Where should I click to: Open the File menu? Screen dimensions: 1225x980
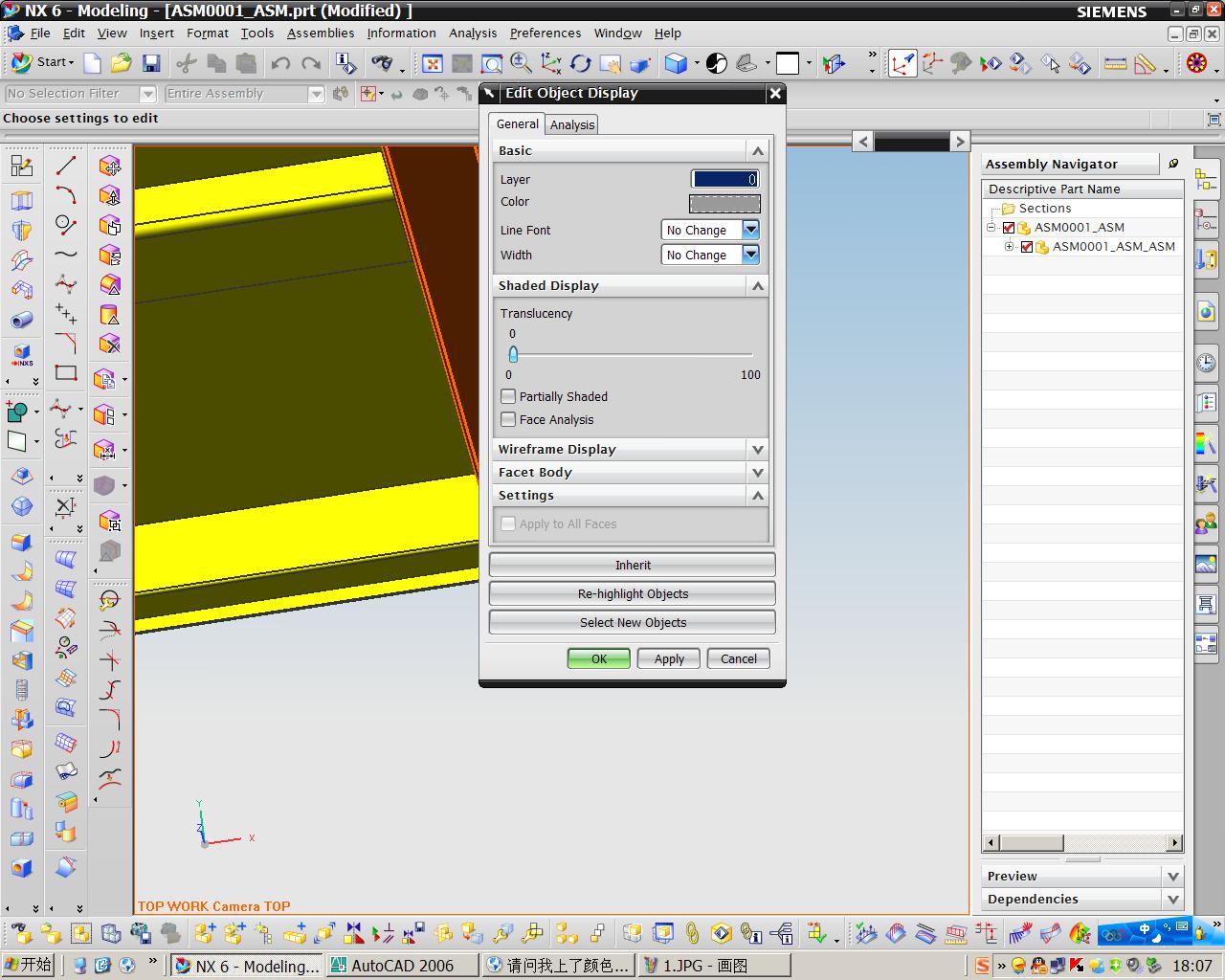point(40,33)
